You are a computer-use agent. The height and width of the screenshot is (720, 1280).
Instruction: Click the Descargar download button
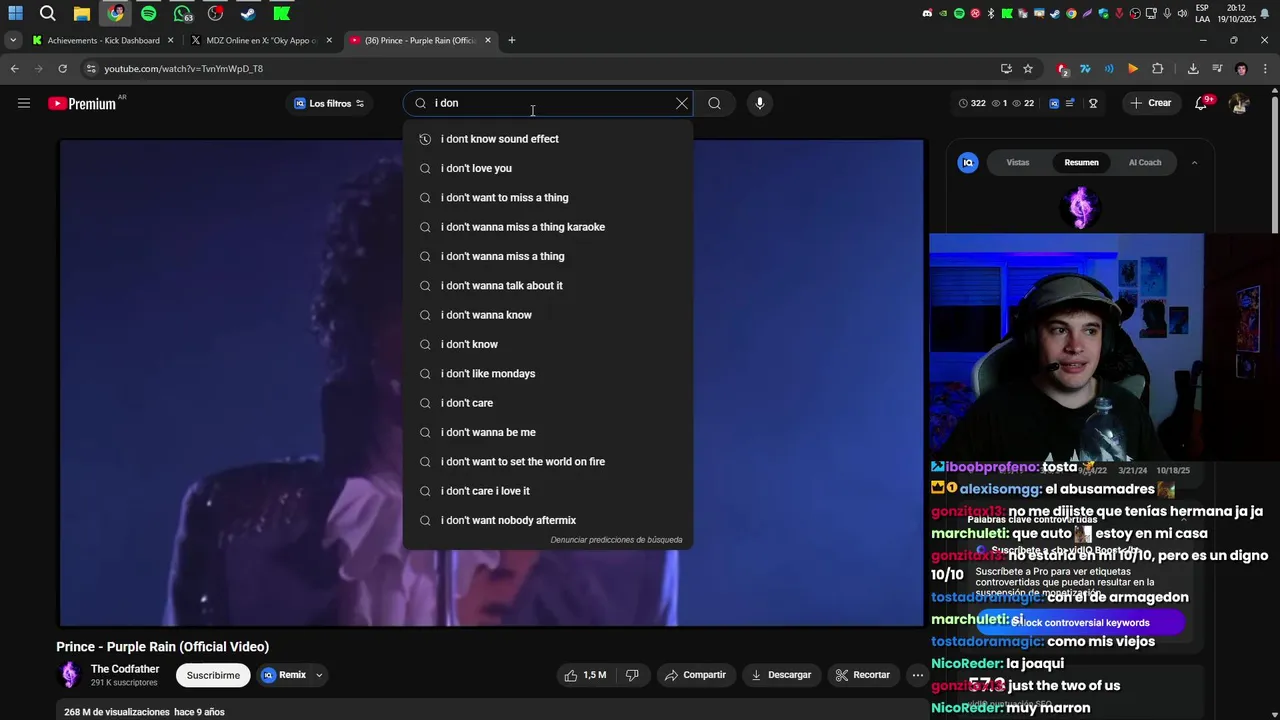click(x=780, y=675)
